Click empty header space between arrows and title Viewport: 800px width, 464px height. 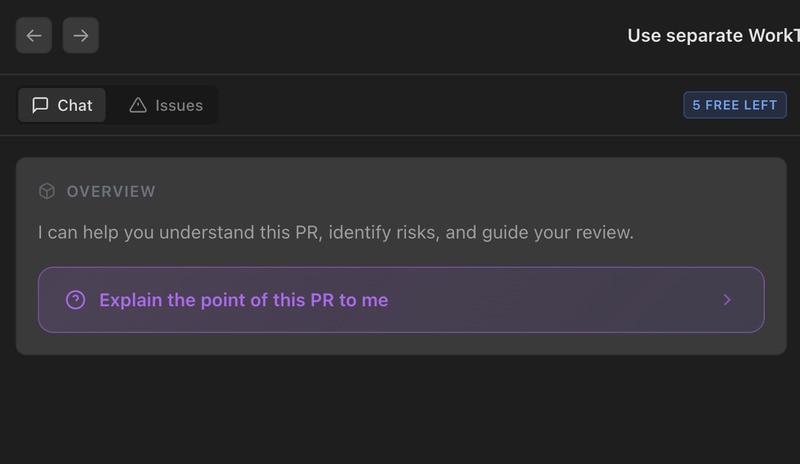click(360, 36)
